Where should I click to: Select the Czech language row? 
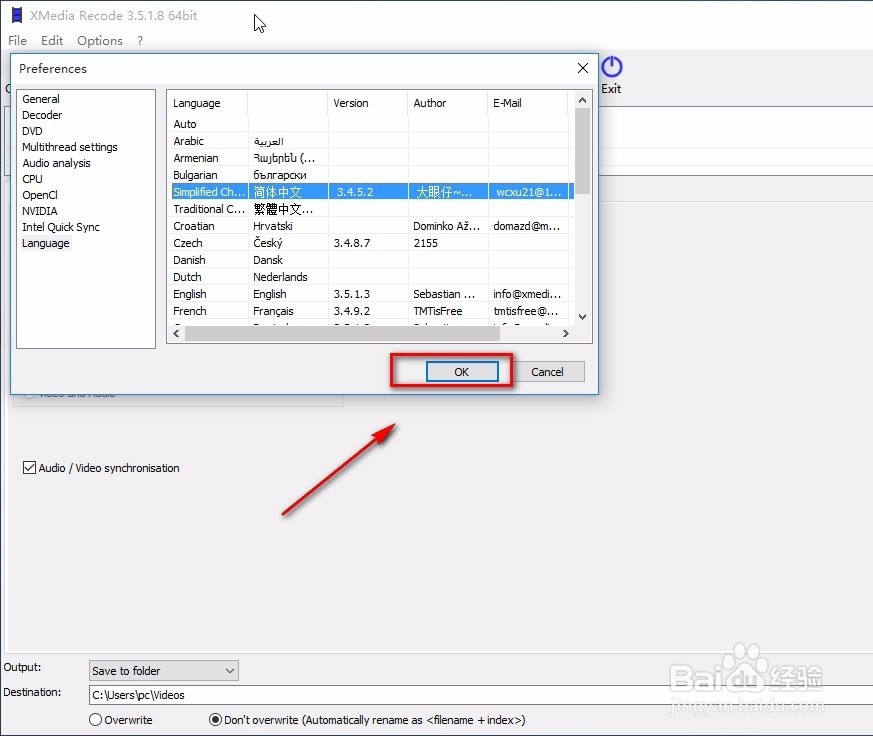point(370,243)
